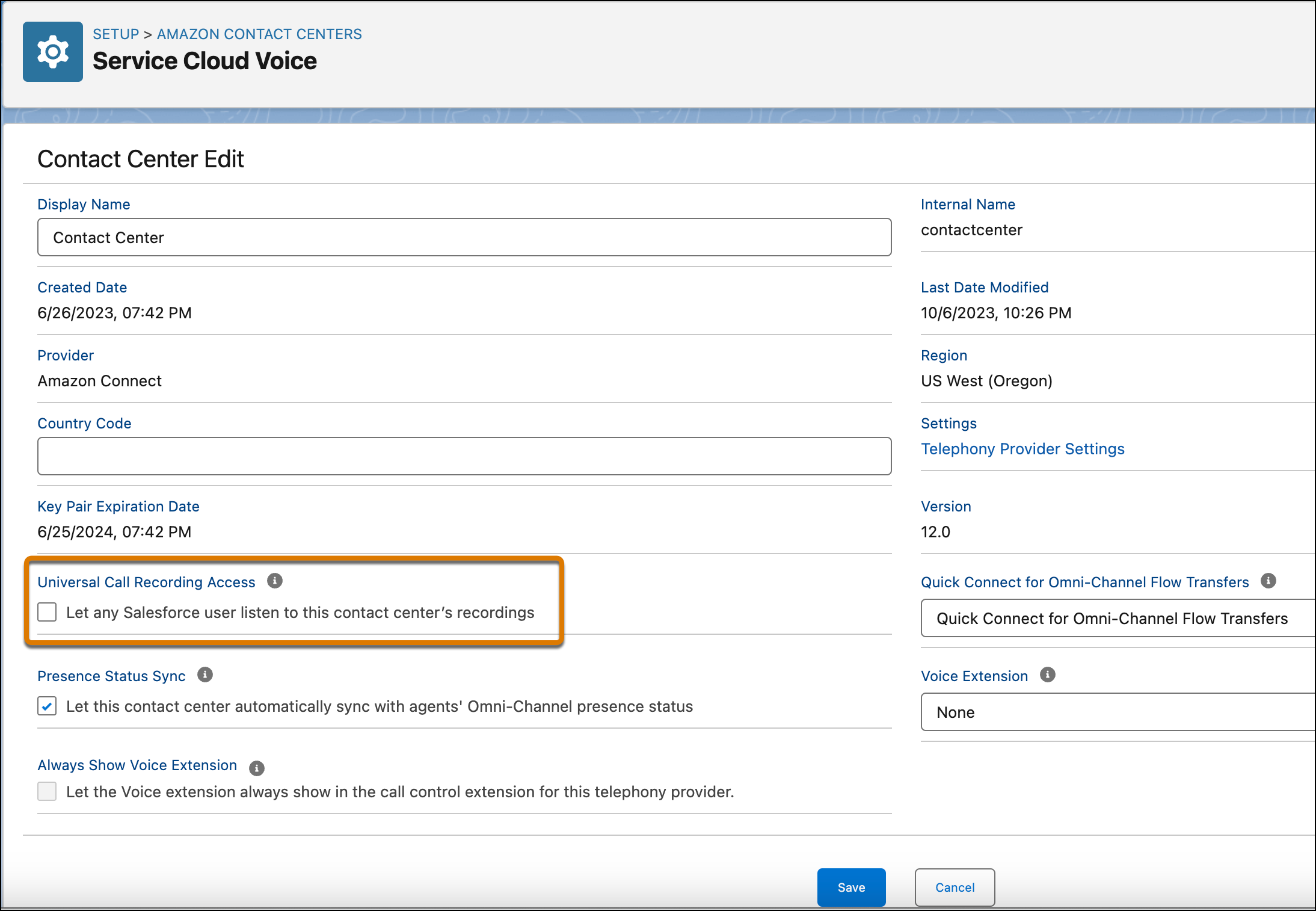This screenshot has height=911, width=1316.
Task: Click the 'Created Date' field label
Action: coord(82,288)
